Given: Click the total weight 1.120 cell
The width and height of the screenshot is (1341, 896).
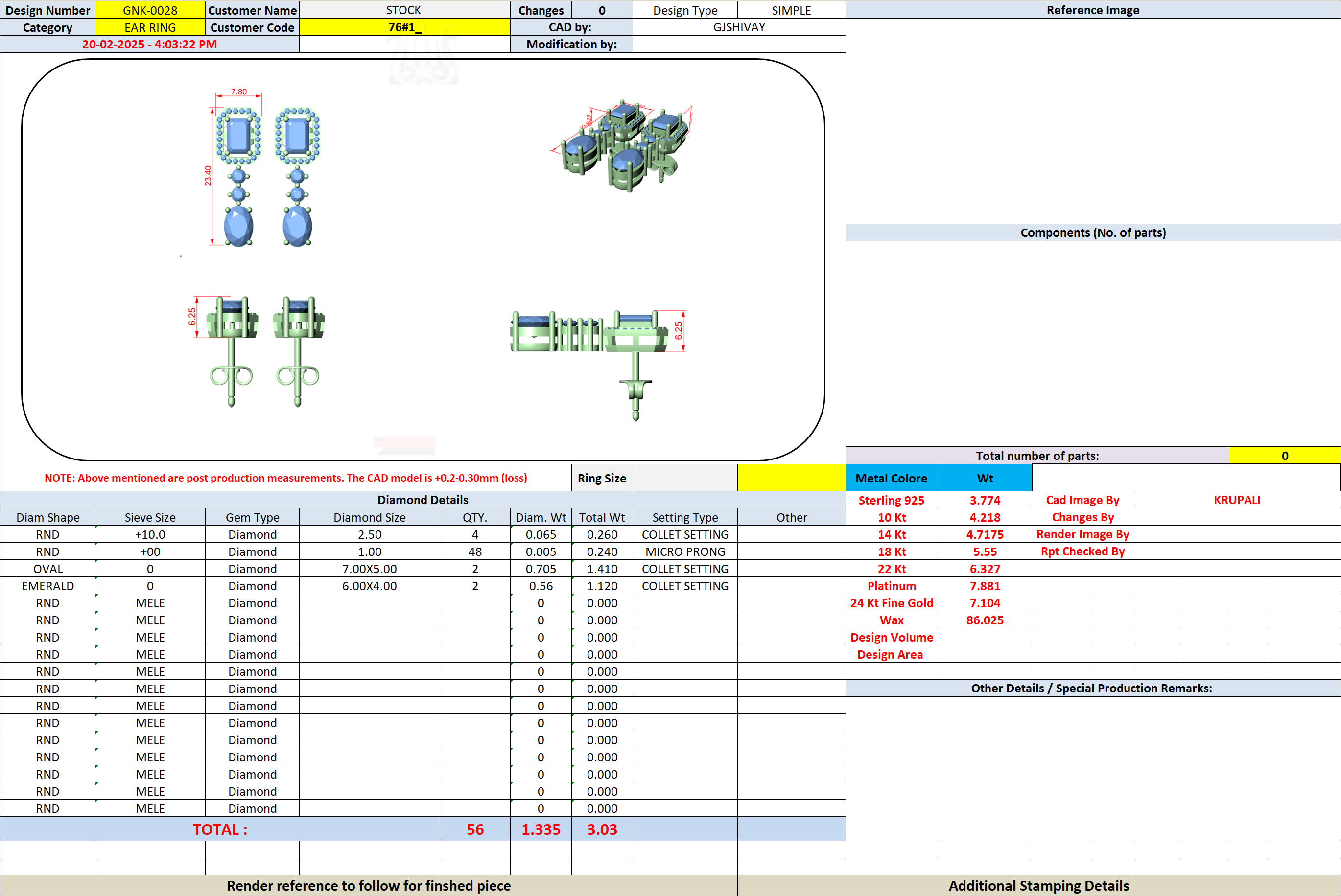Looking at the screenshot, I should (602, 586).
